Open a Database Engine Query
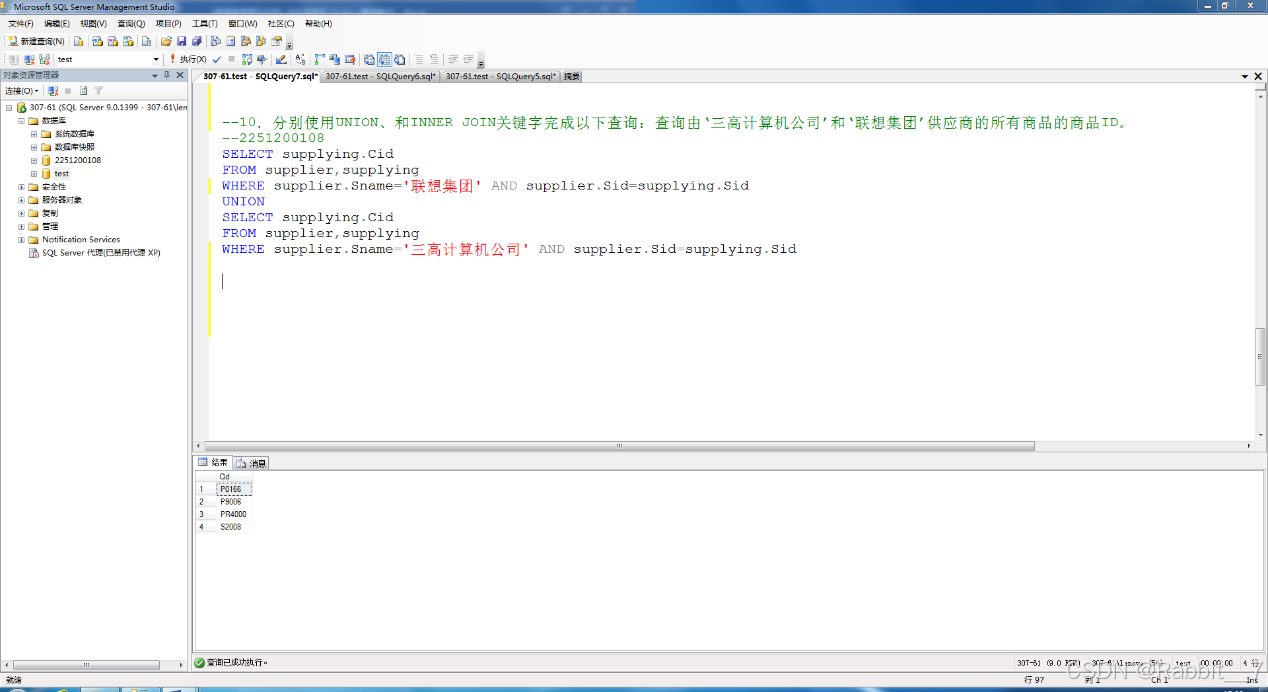 (x=78, y=41)
